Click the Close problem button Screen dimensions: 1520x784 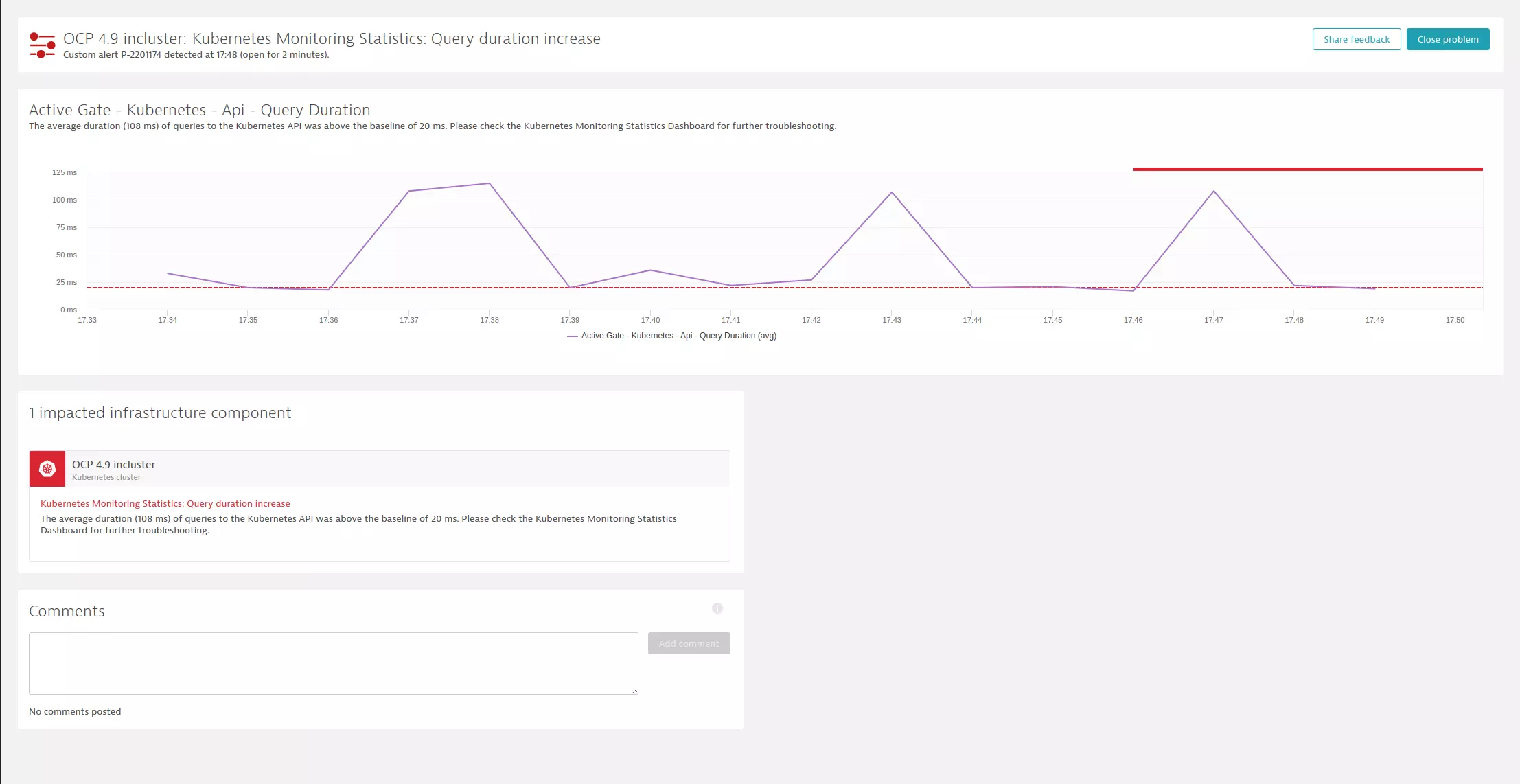1447,38
